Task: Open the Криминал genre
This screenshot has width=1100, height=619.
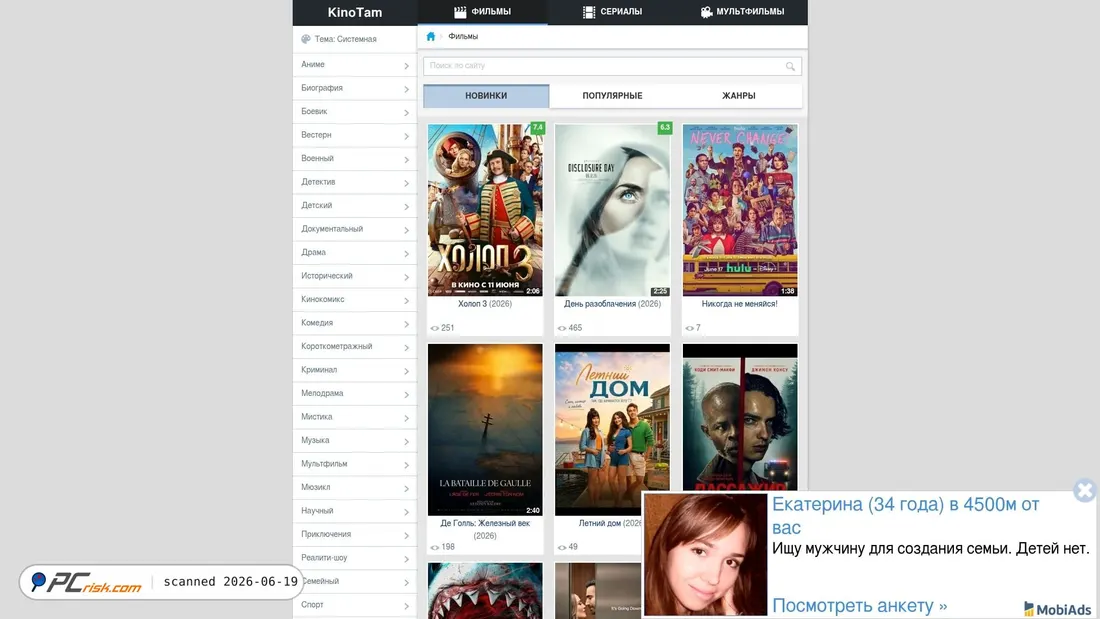Action: click(355, 370)
